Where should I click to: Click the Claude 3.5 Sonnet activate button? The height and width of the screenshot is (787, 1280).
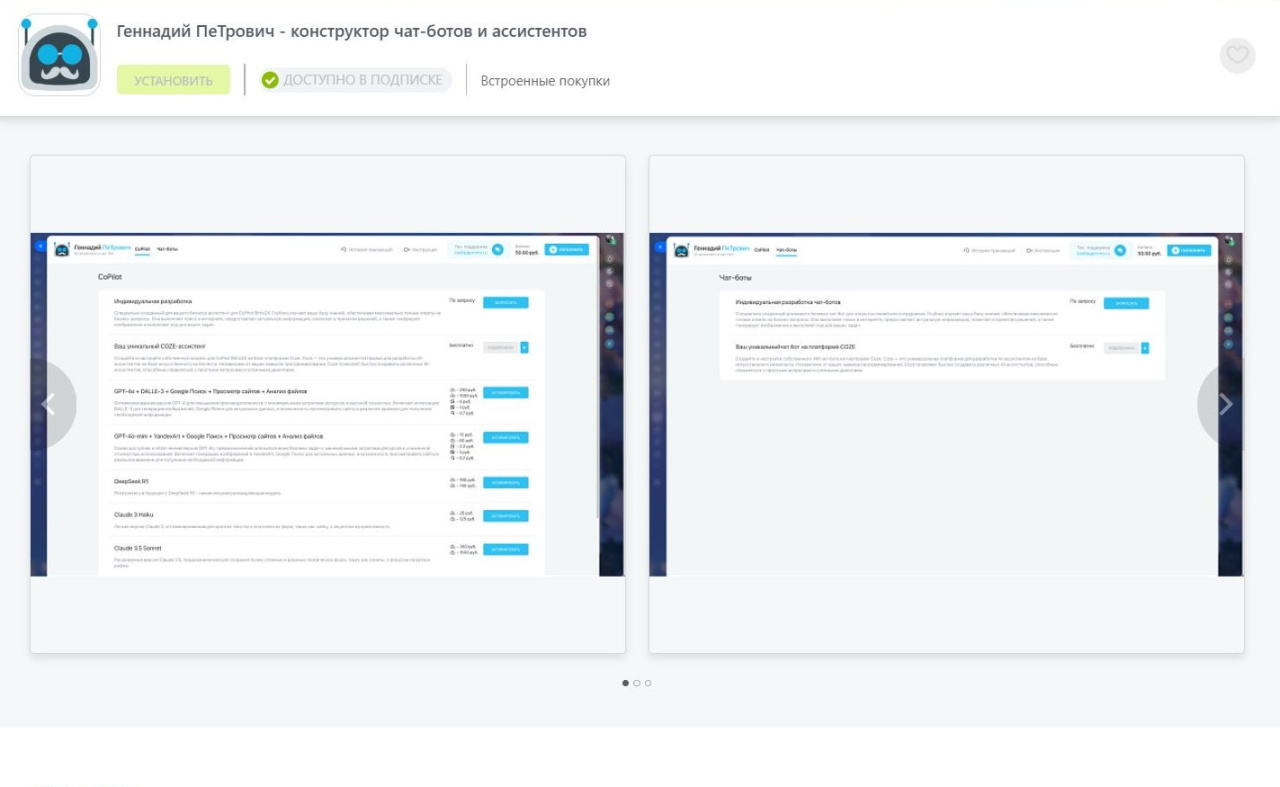click(x=505, y=549)
